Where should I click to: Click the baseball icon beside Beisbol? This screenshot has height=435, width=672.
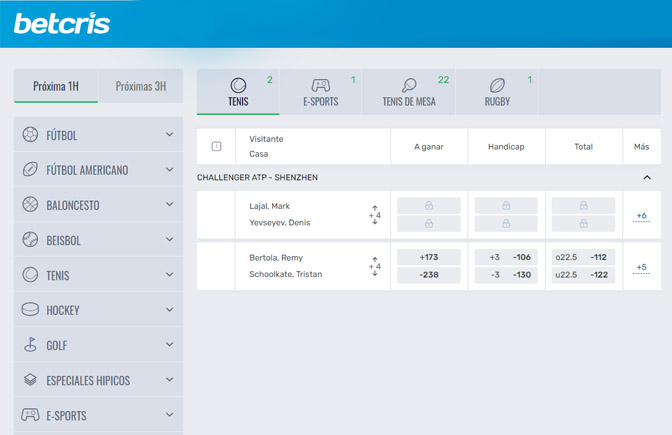[x=30, y=240]
